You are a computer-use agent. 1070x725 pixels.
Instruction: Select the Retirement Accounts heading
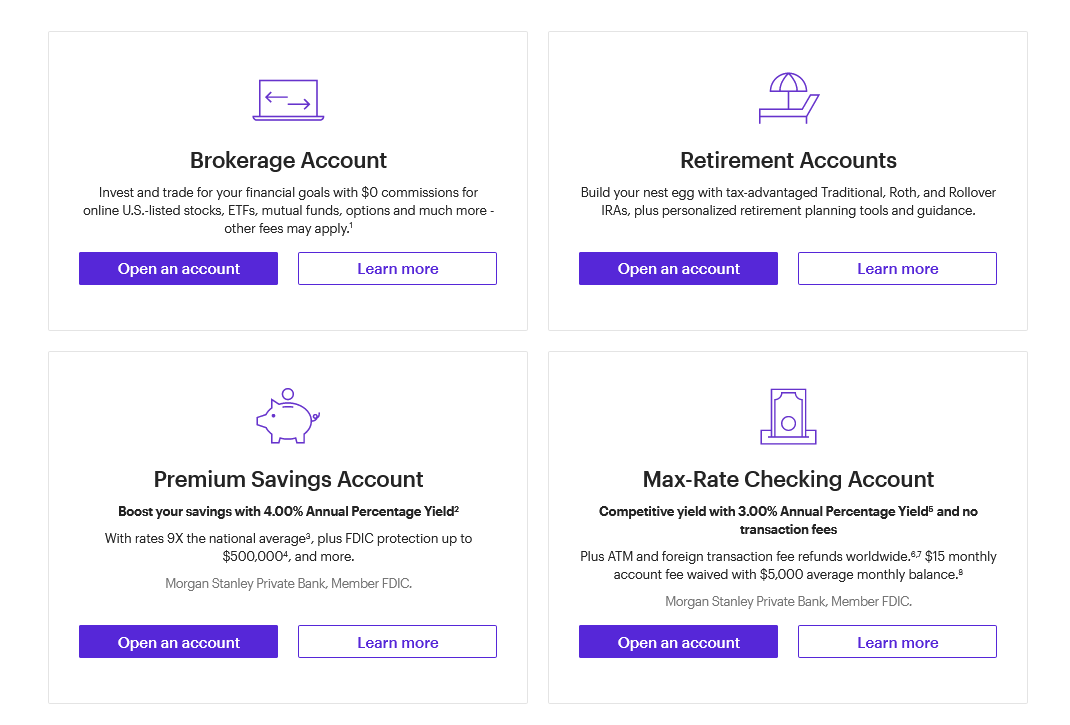[x=788, y=160]
